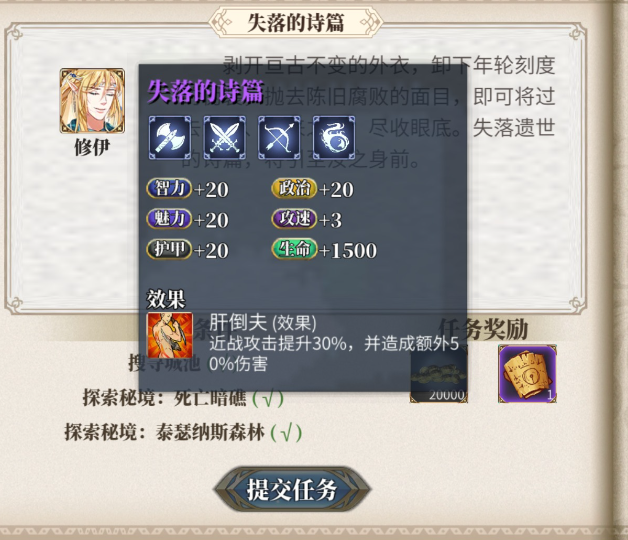This screenshot has height=540, width=628.
Task: Select the 攻速 attribute label
Action: pyautogui.click(x=294, y=218)
